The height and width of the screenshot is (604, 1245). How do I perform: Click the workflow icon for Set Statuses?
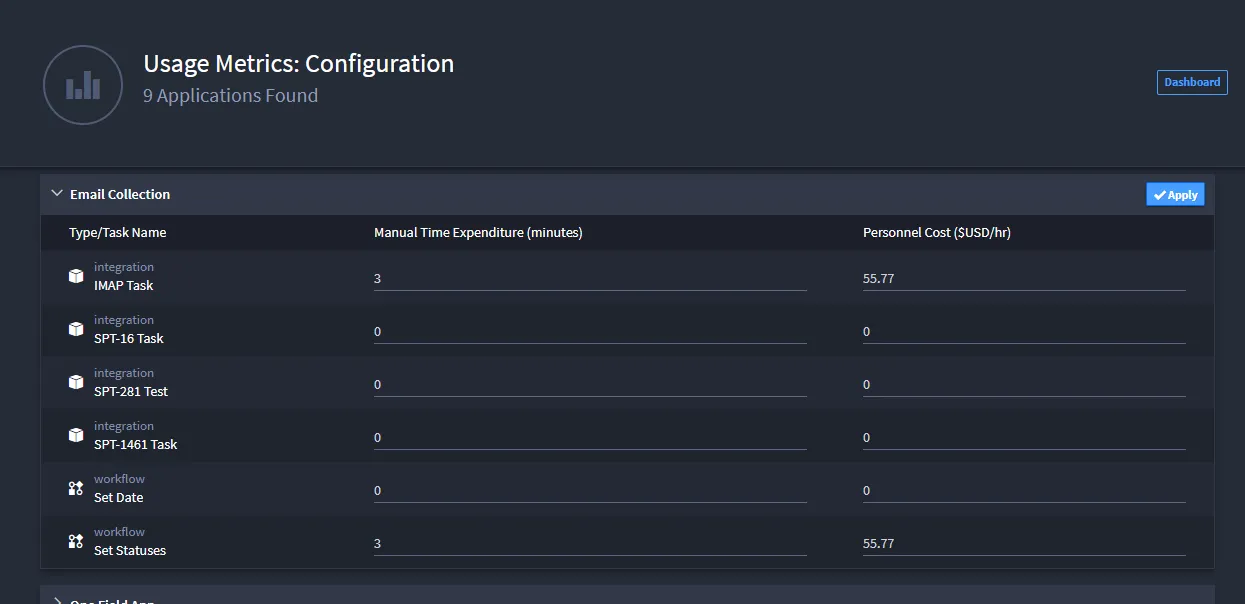pos(76,541)
